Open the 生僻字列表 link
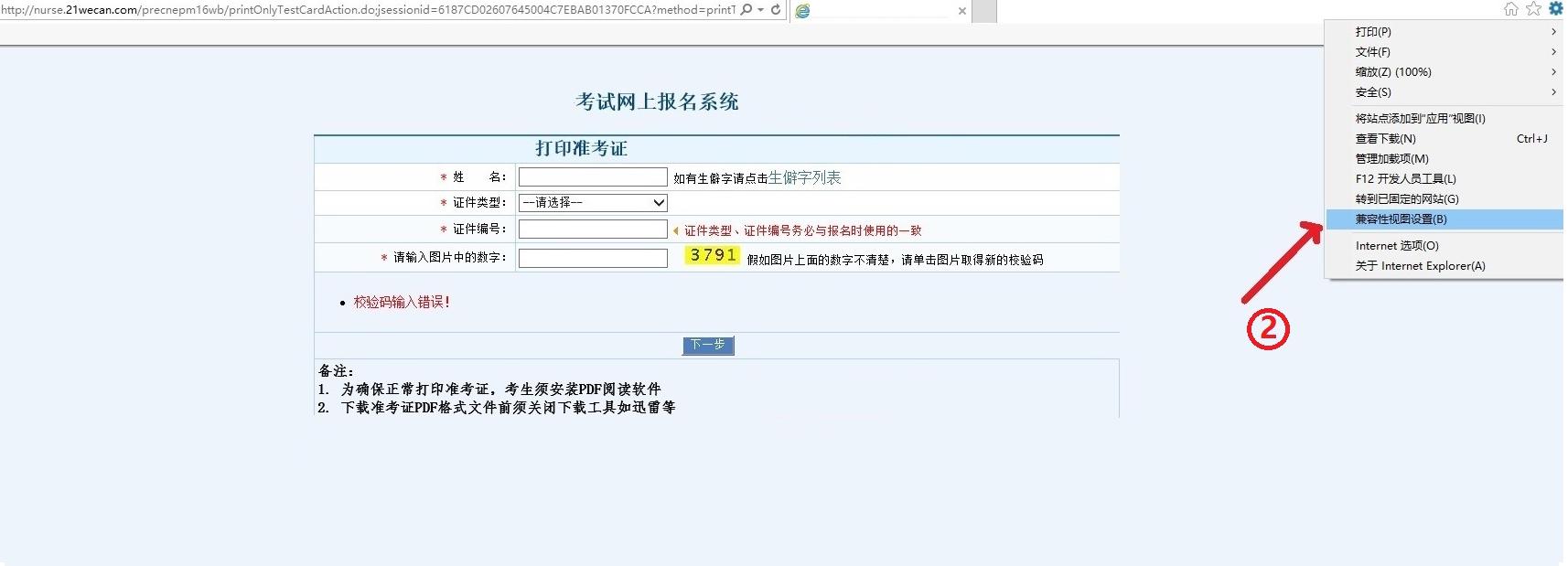This screenshot has width=1568, height=566. (804, 177)
